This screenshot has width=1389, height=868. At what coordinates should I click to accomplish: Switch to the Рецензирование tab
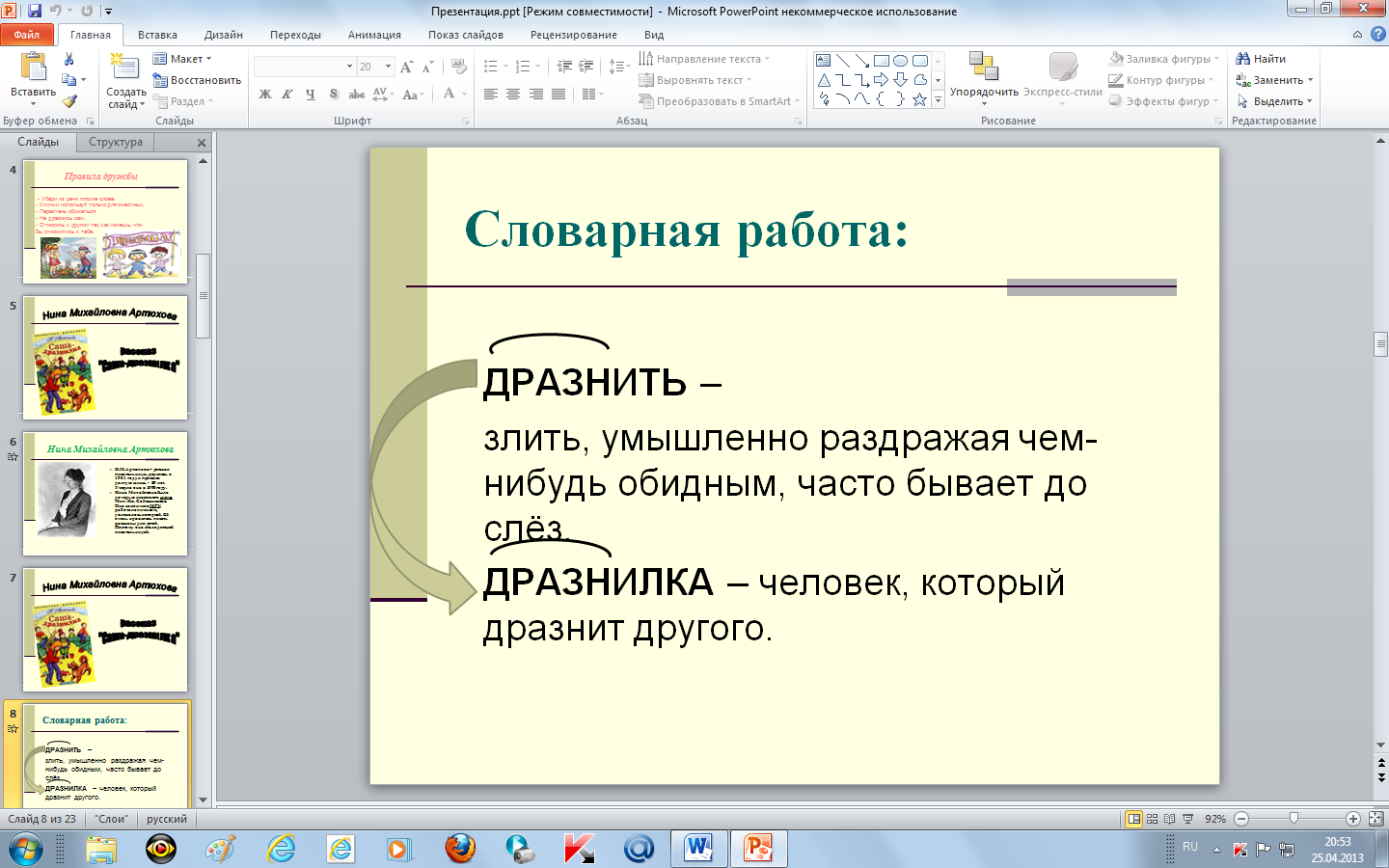574,35
